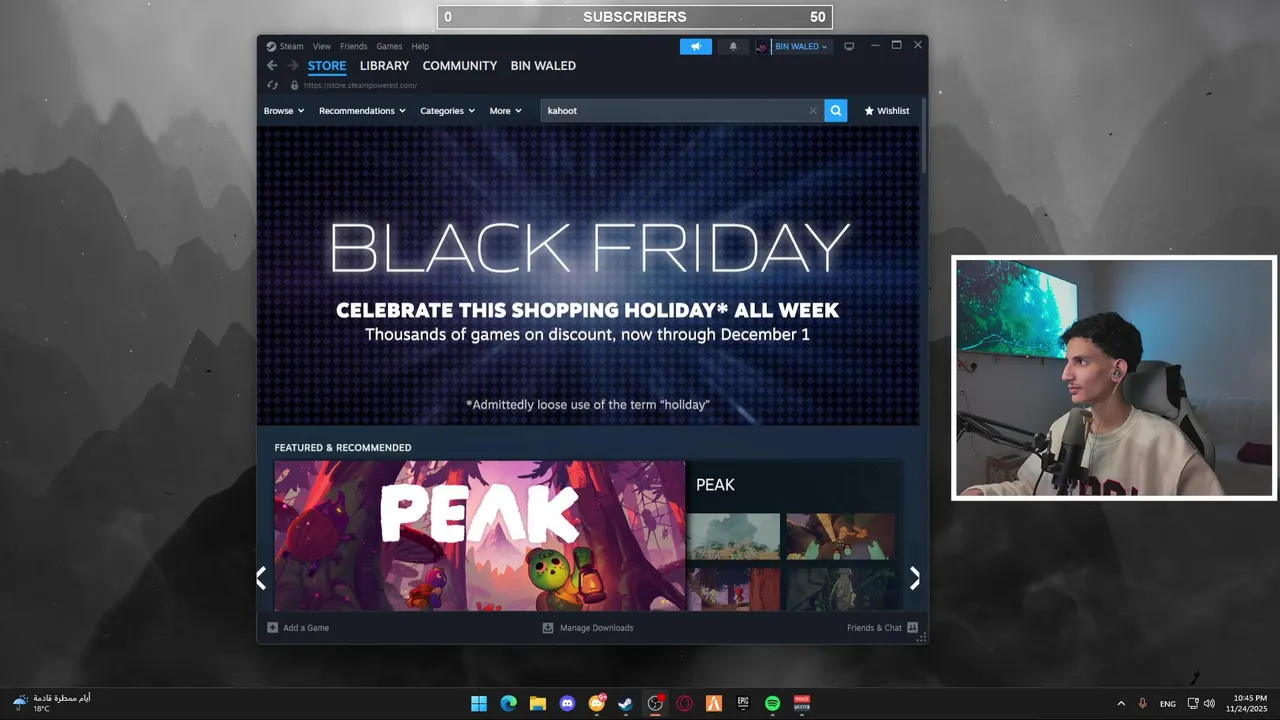Open the View menu

321,46
